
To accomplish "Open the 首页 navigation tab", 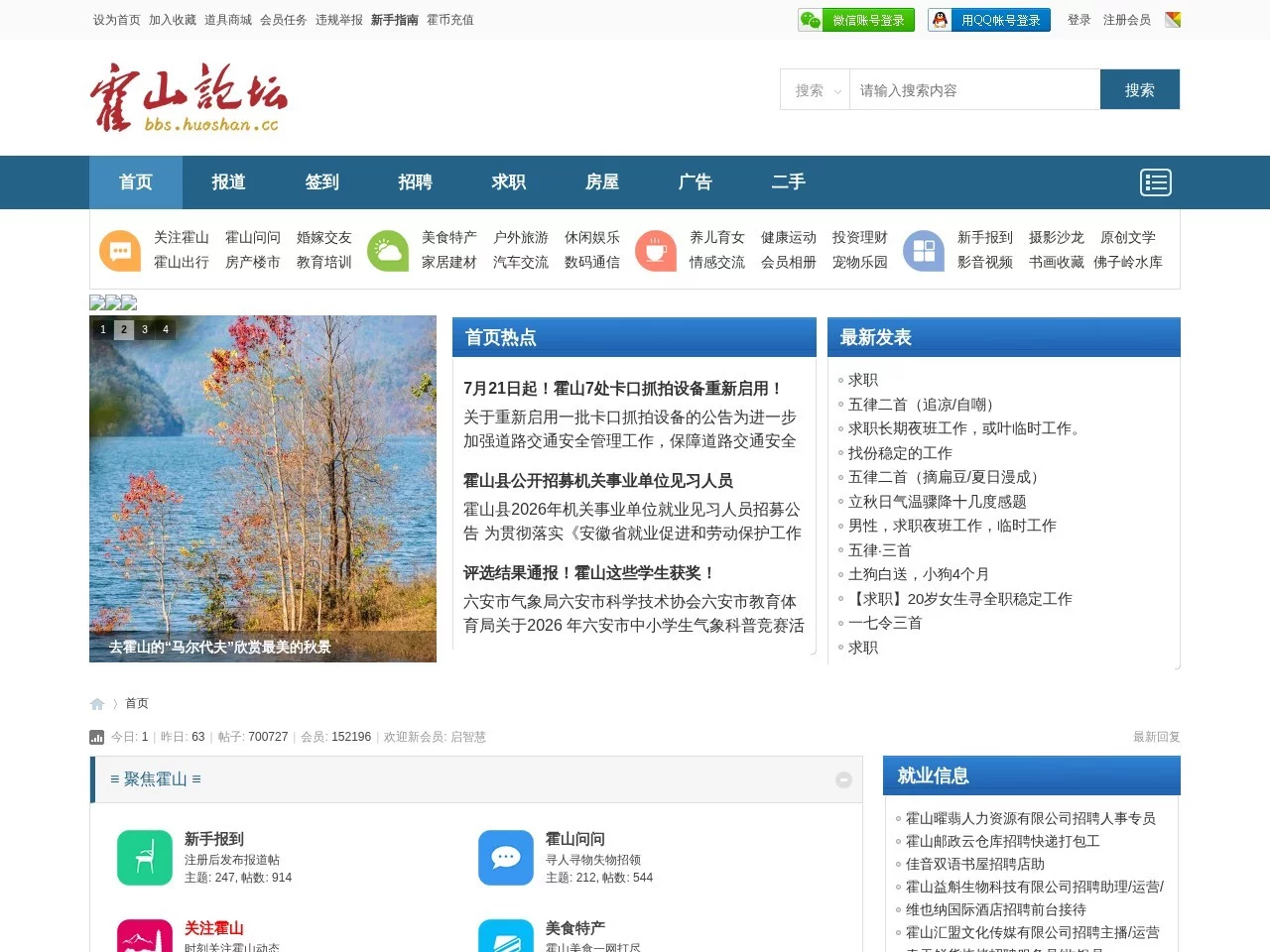I will (x=136, y=182).
